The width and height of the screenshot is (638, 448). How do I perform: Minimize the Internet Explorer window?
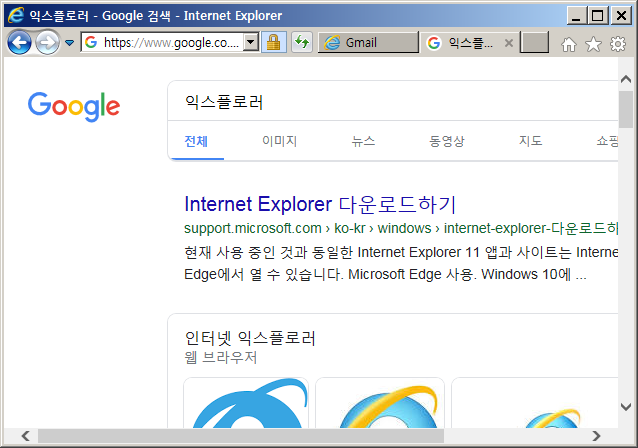coord(576,15)
